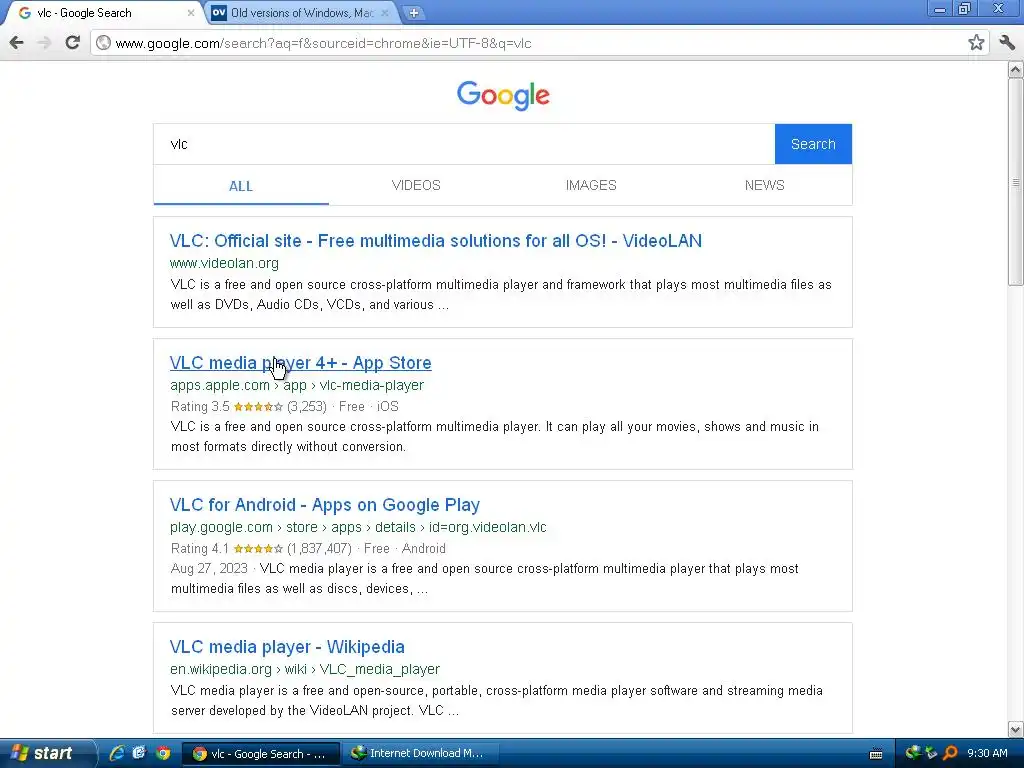Switch to the Old versions of Windows tab

coord(301,13)
